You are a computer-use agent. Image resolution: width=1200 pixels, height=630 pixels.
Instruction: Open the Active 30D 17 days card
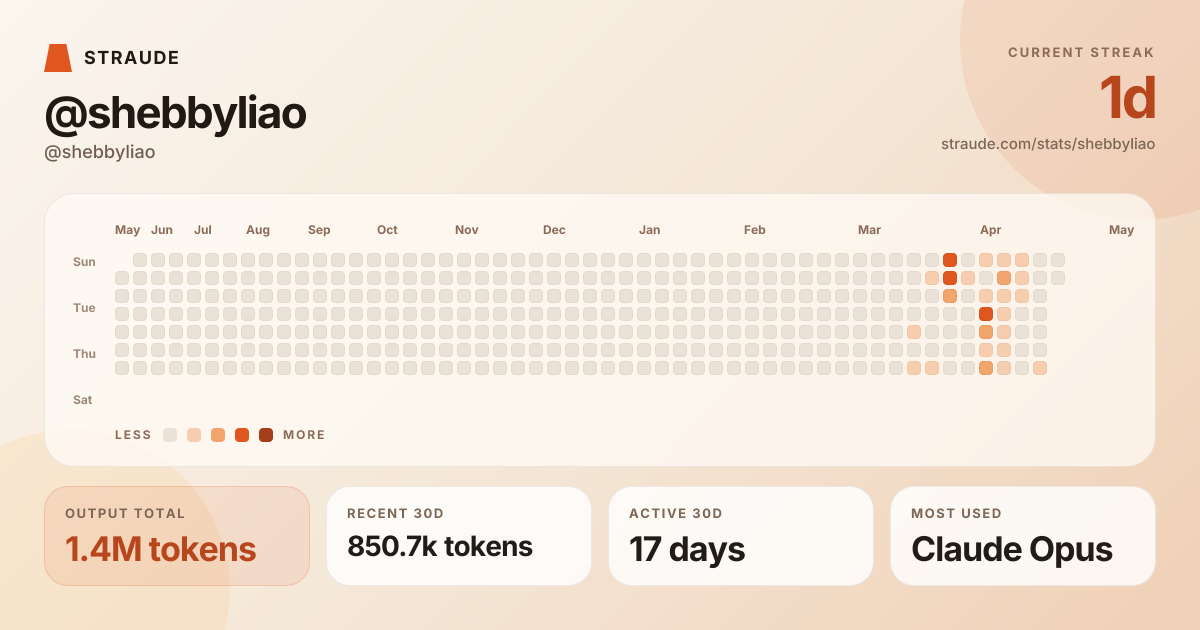[741, 536]
